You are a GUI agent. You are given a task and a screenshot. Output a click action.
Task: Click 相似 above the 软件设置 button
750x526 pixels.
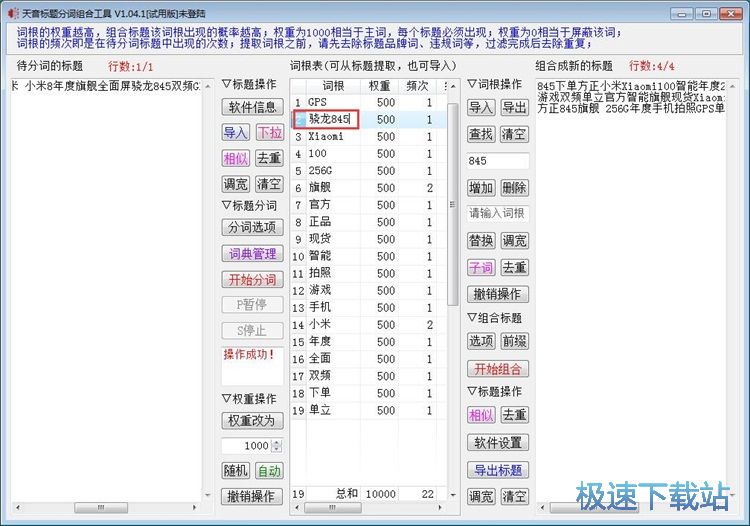(481, 415)
